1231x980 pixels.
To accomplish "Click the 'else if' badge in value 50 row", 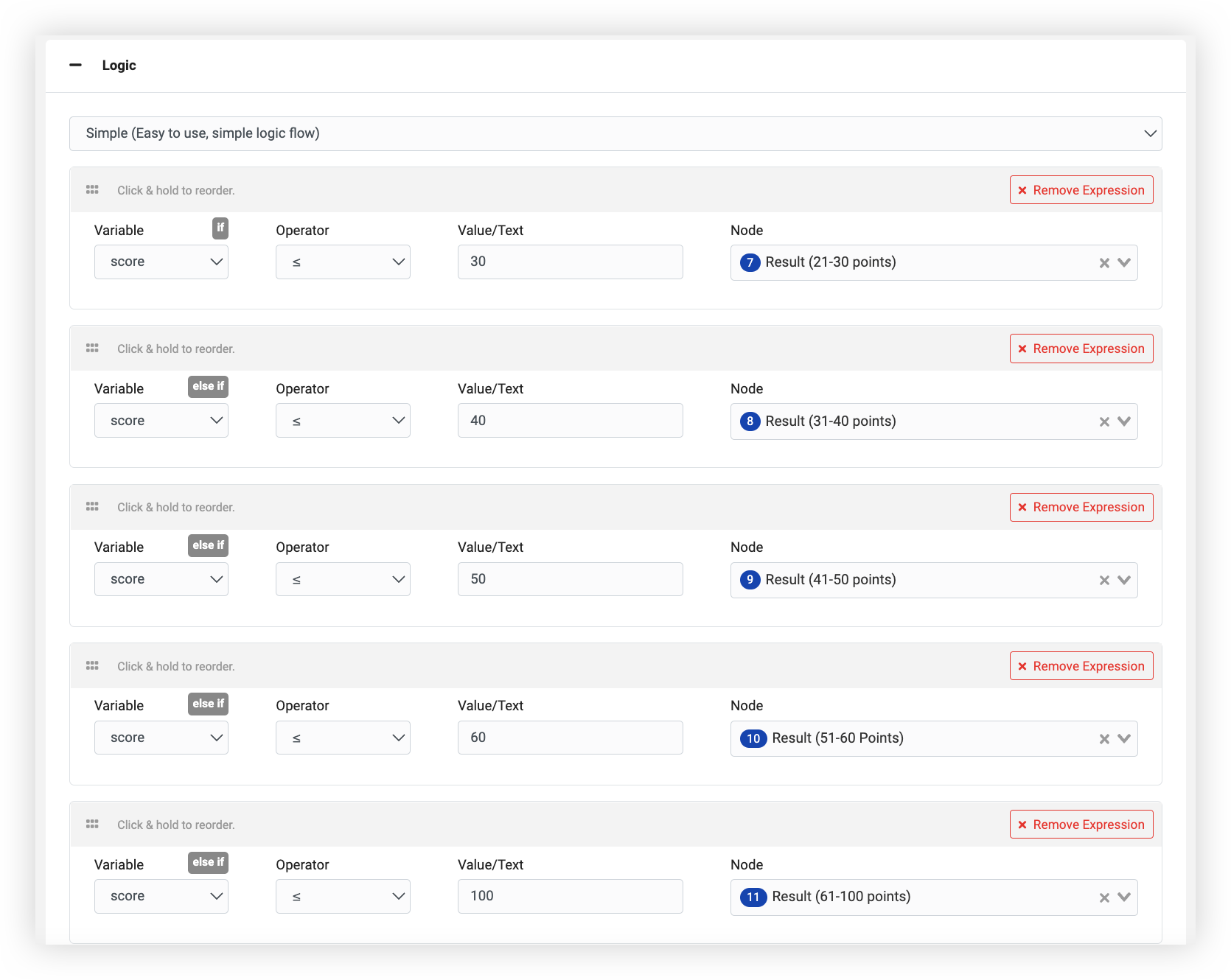I will pyautogui.click(x=208, y=545).
